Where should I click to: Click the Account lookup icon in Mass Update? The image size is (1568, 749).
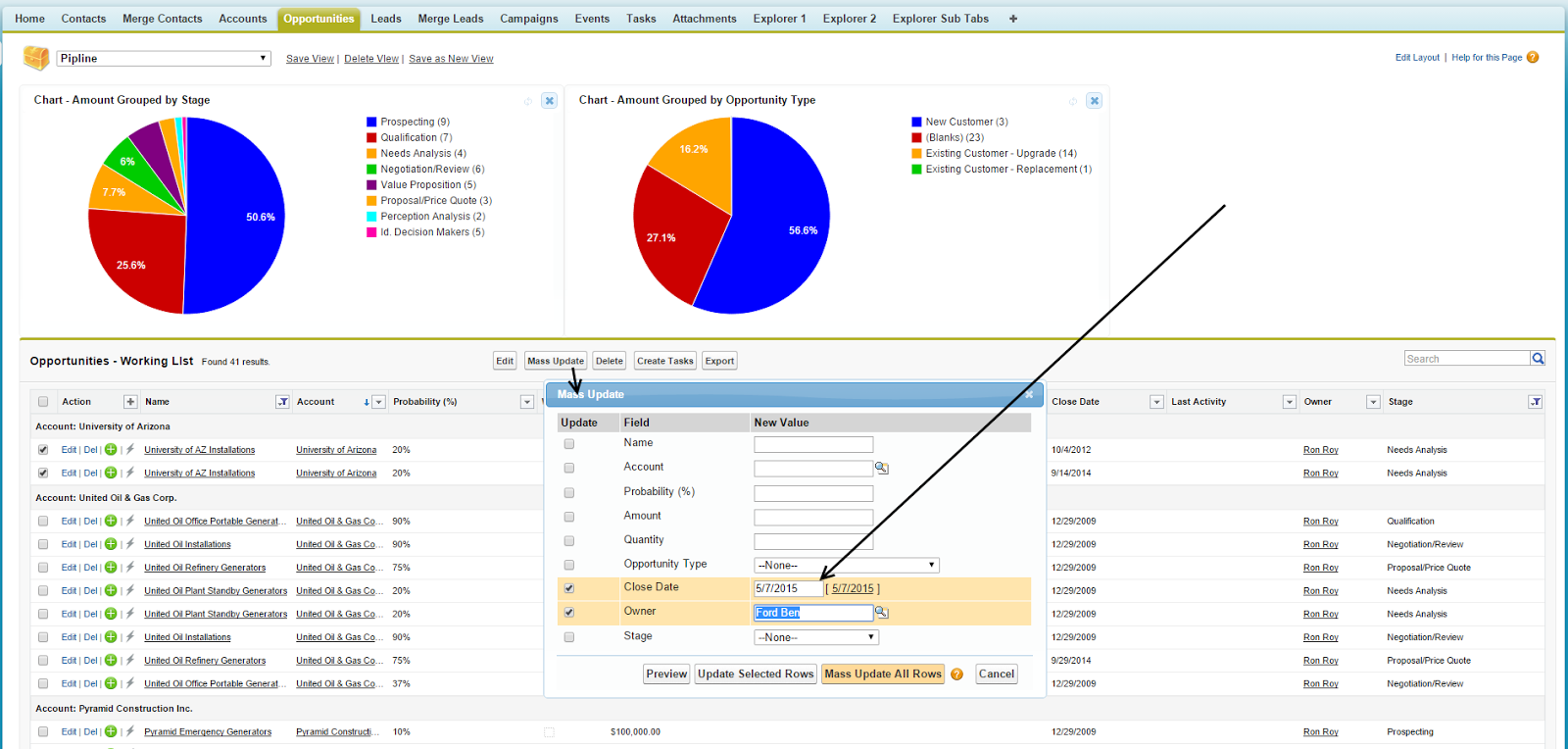pos(881,469)
